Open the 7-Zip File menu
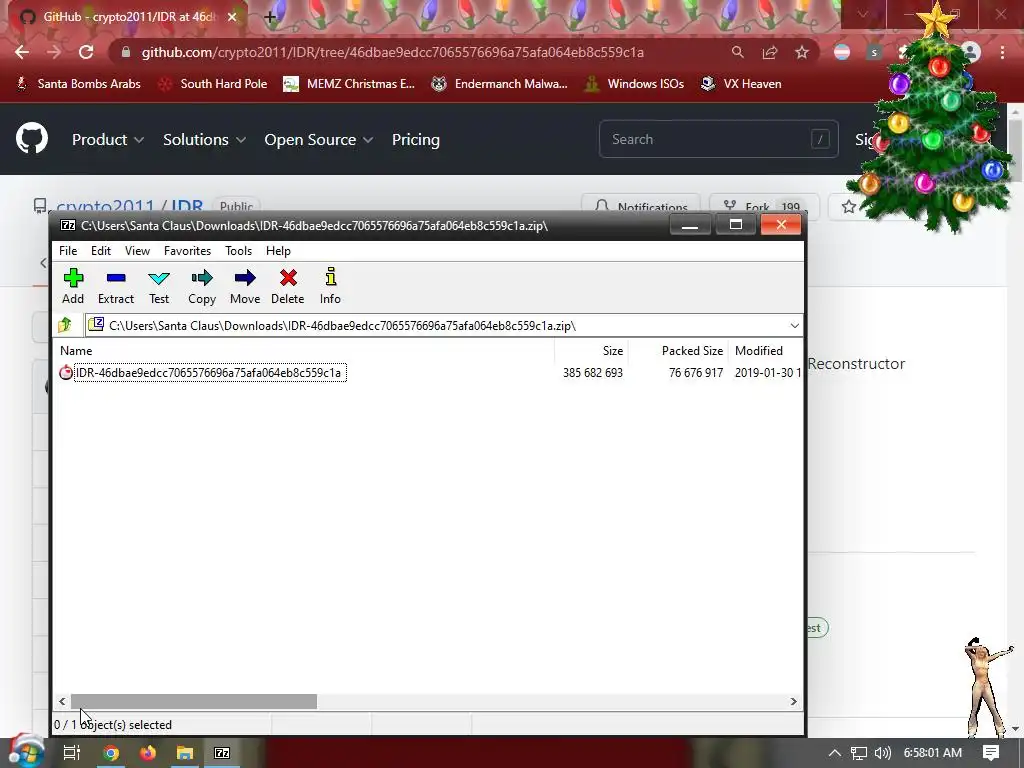The image size is (1024, 768). 68,251
